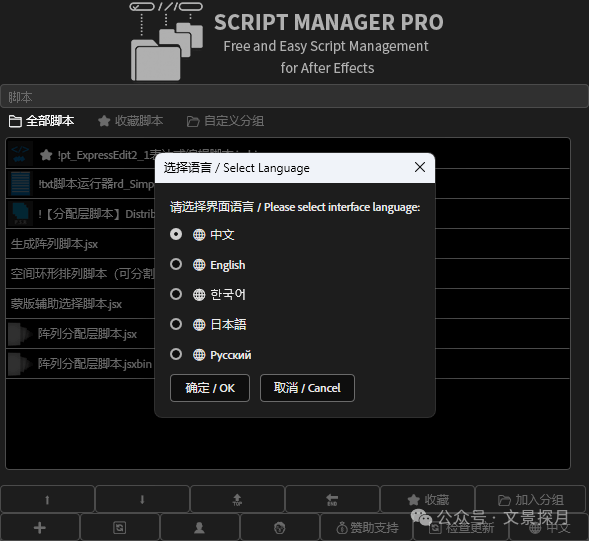Image resolution: width=589 pixels, height=541 pixels.
Task: Click the 收藏 favorite button
Action: coord(427,499)
